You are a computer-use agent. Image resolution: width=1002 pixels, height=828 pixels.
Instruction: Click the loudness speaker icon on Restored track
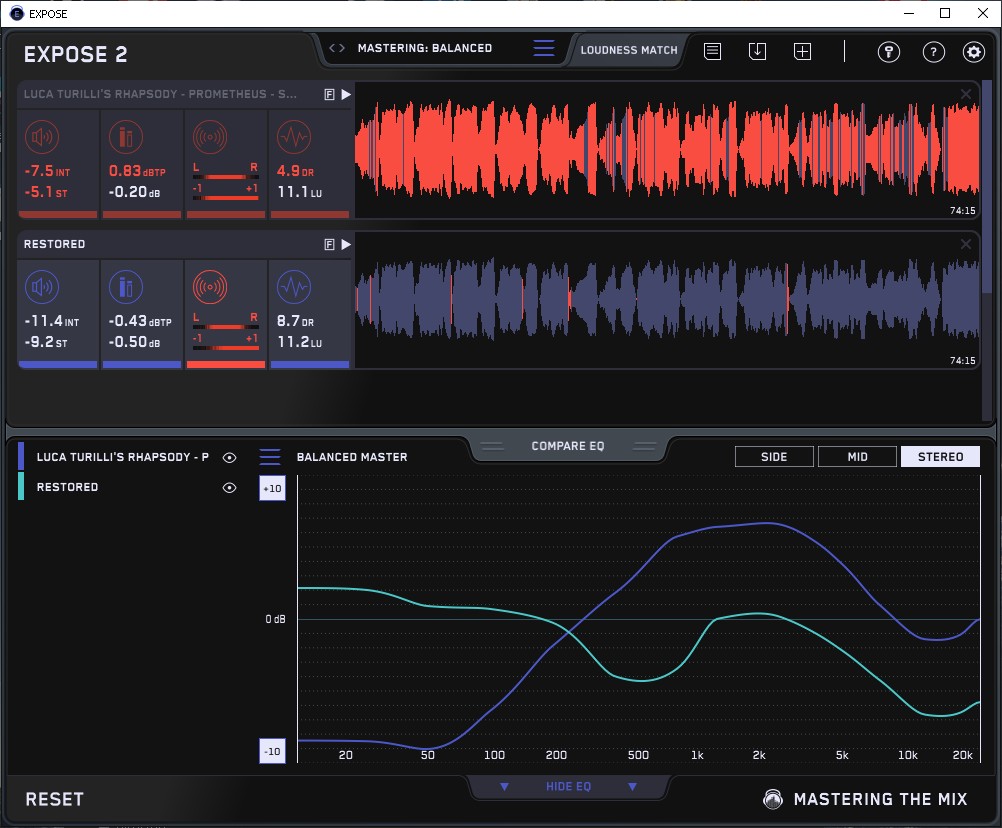[42, 287]
